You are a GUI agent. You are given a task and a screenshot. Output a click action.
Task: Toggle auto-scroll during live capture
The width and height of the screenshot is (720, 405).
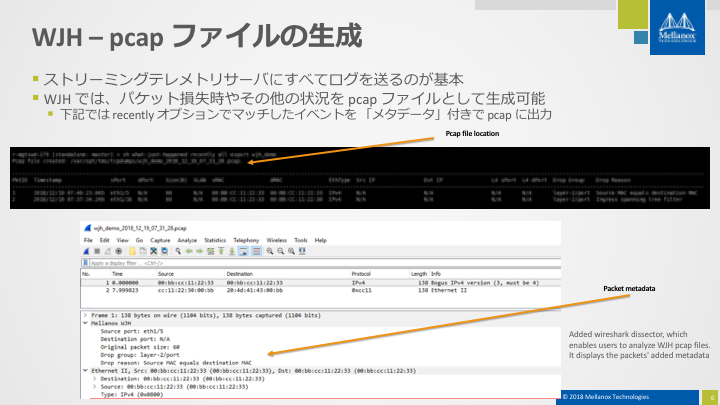pyautogui.click(x=243, y=251)
